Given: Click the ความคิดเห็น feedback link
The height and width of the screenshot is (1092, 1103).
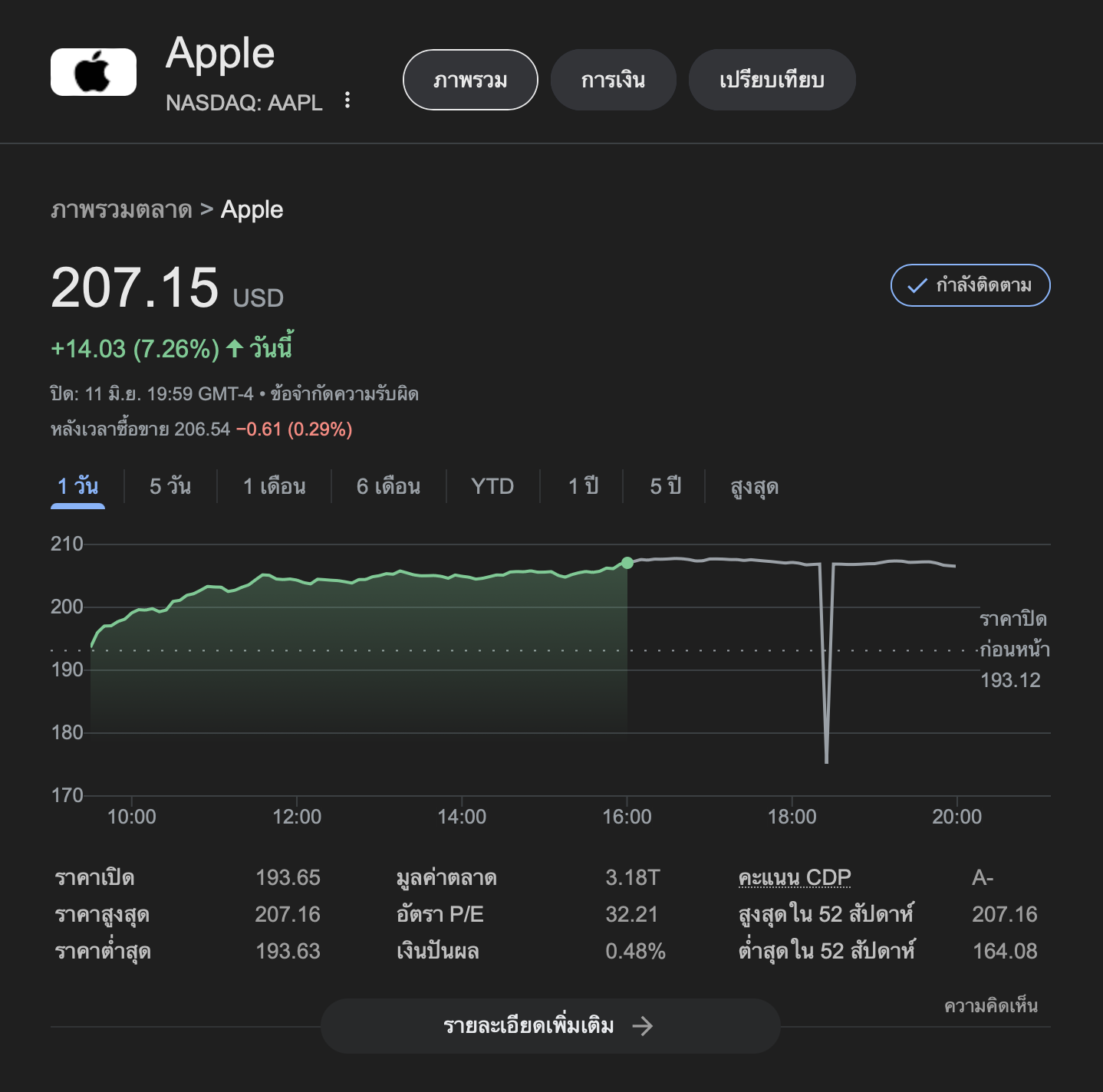Looking at the screenshot, I should click(x=990, y=1006).
